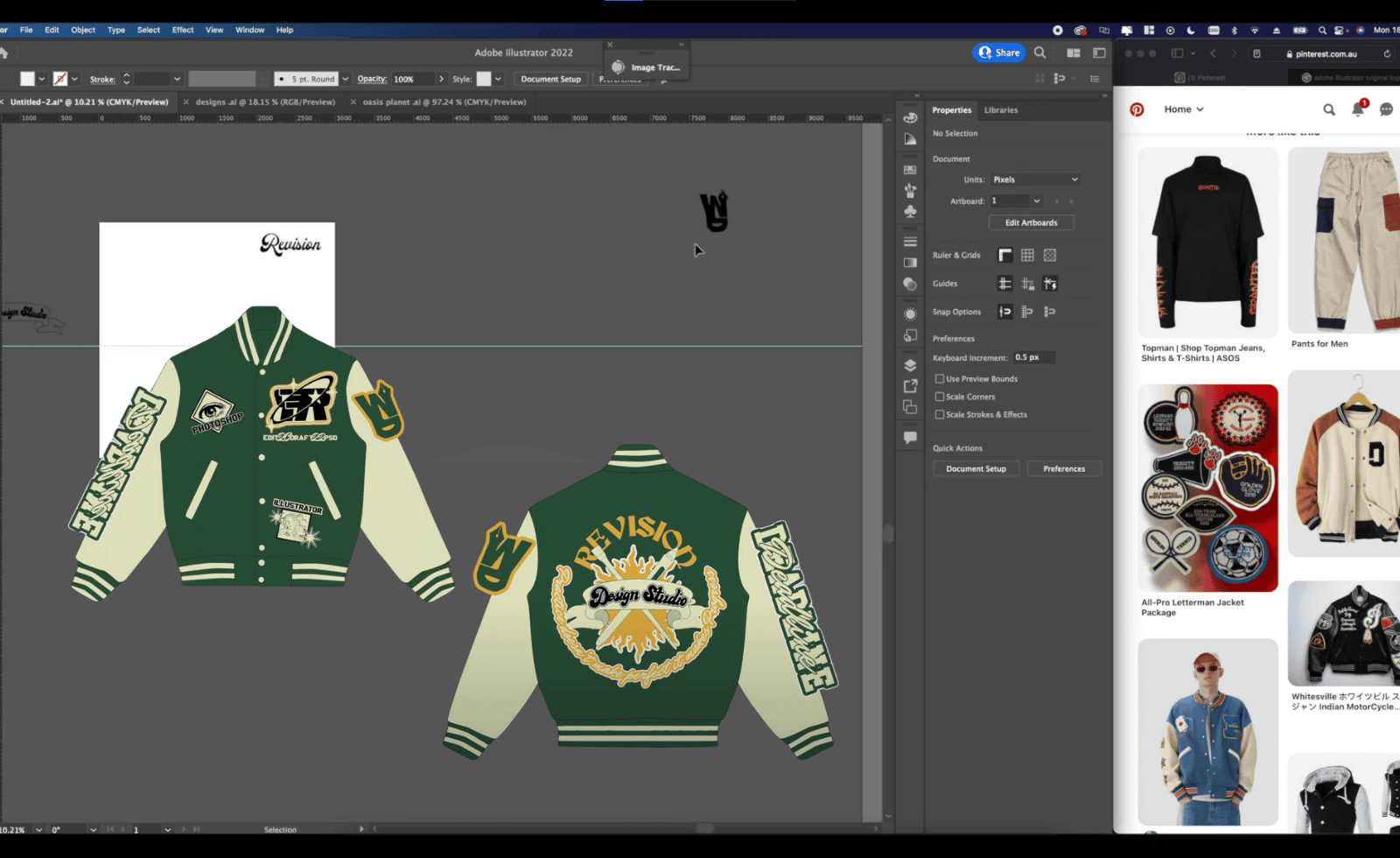Image resolution: width=1400 pixels, height=858 pixels.
Task: Open Pinterest messages chat icon
Action: (1386, 109)
